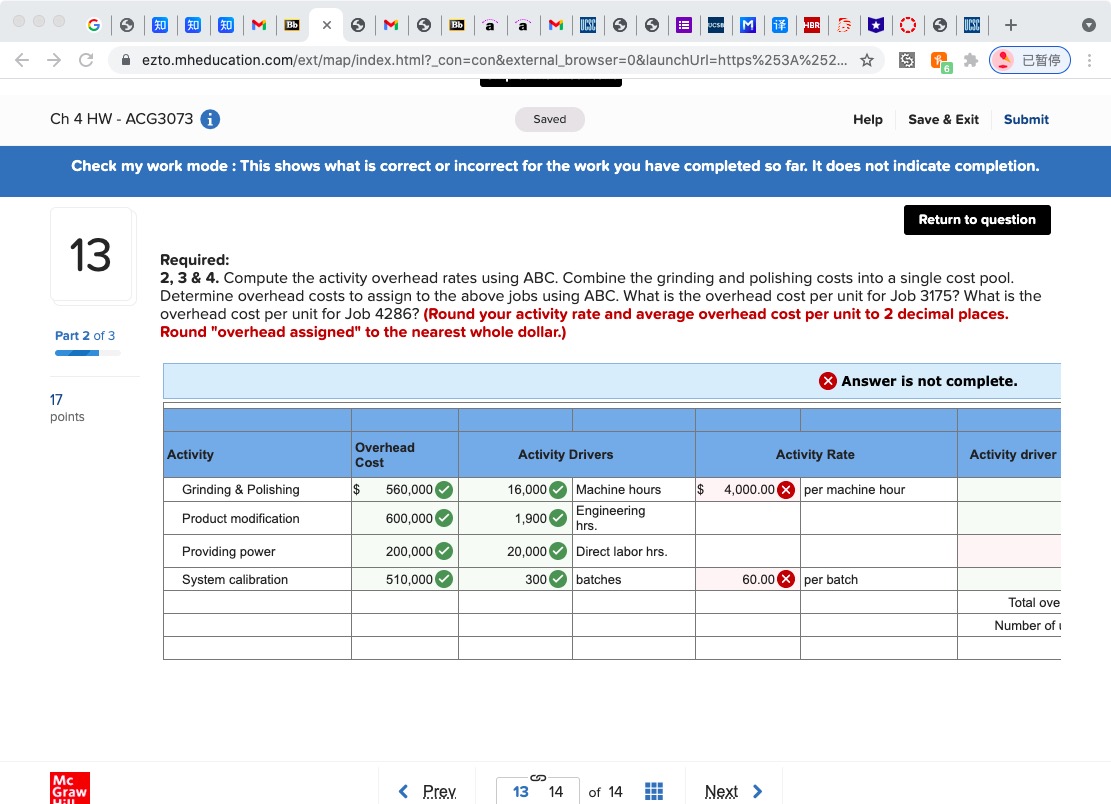Screen dimensions: 1111x804
Task: Click green check beside 600,000
Action: point(444,519)
